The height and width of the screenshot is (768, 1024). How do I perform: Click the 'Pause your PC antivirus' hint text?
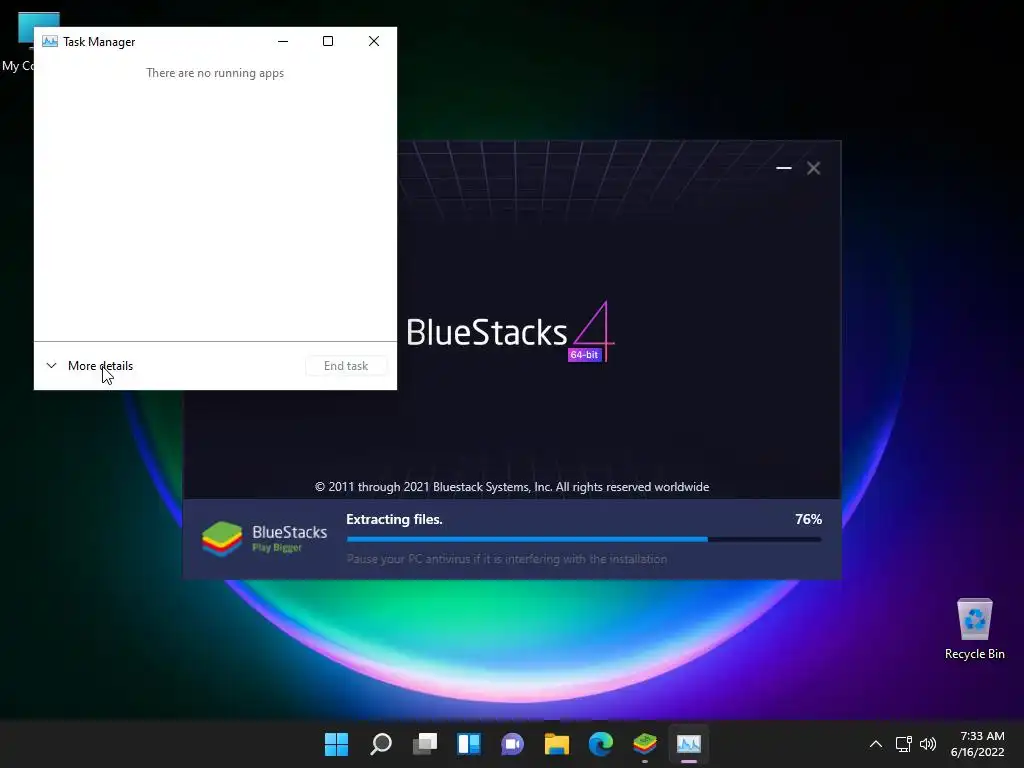pos(507,559)
